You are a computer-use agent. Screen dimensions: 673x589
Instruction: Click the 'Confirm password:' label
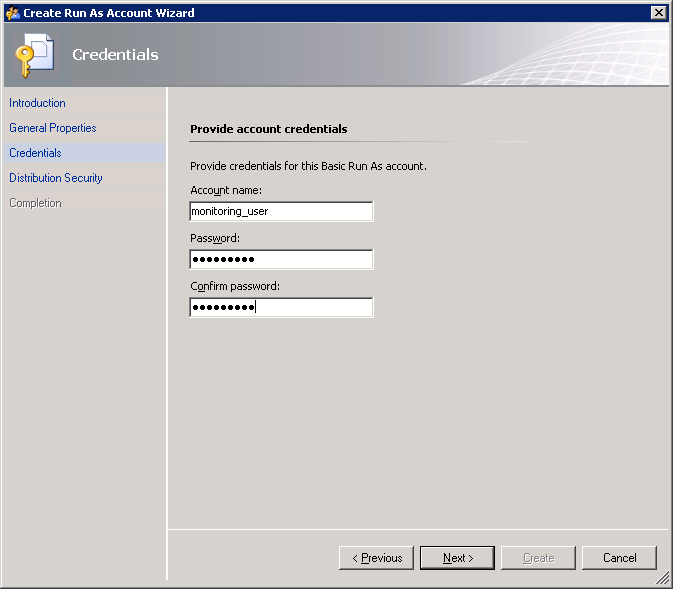[x=235, y=286]
